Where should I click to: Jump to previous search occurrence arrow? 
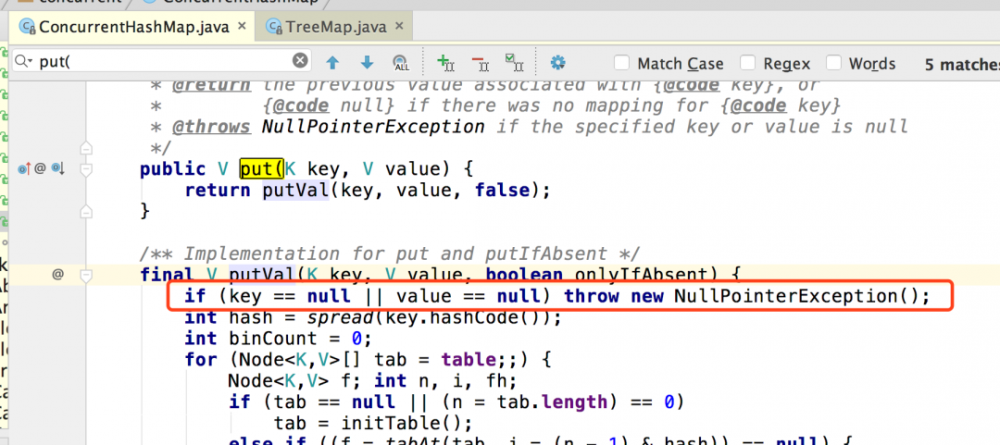click(x=332, y=62)
